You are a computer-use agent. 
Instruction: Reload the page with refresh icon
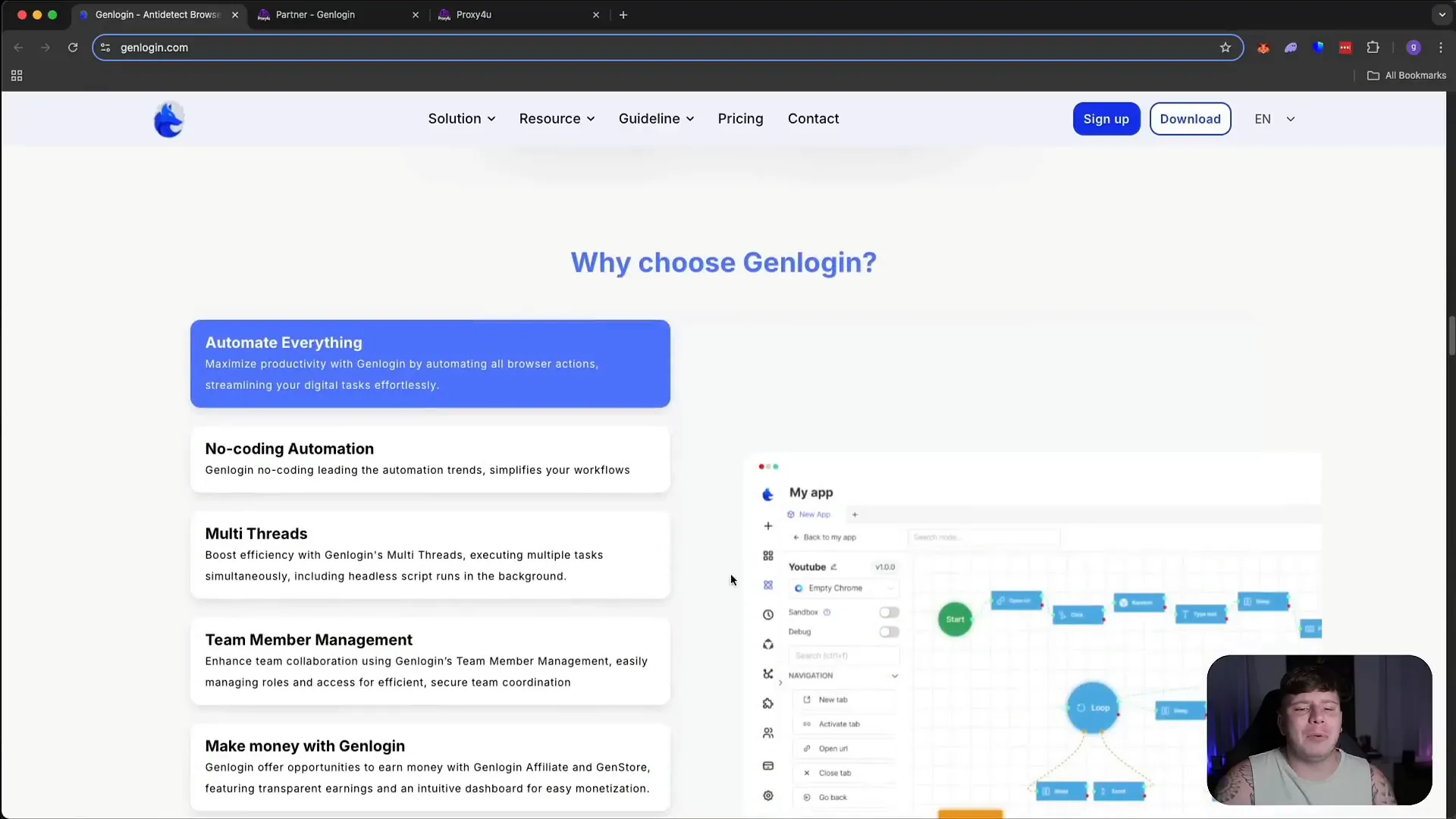[73, 47]
